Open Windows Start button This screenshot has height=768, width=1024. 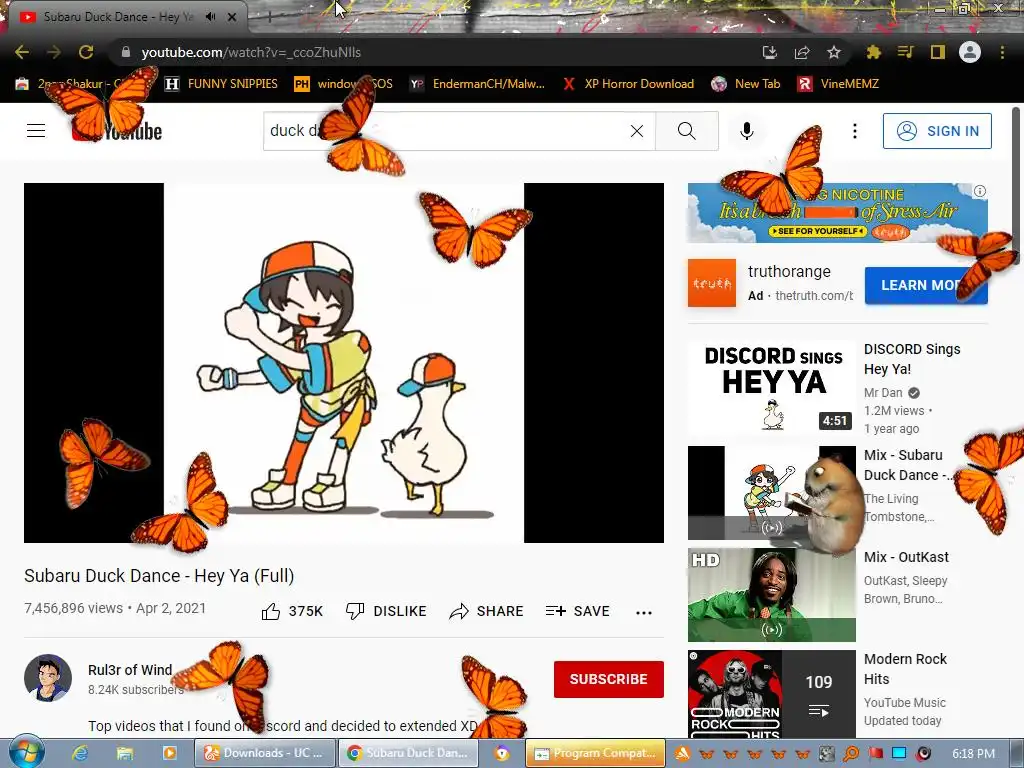[x=26, y=752]
